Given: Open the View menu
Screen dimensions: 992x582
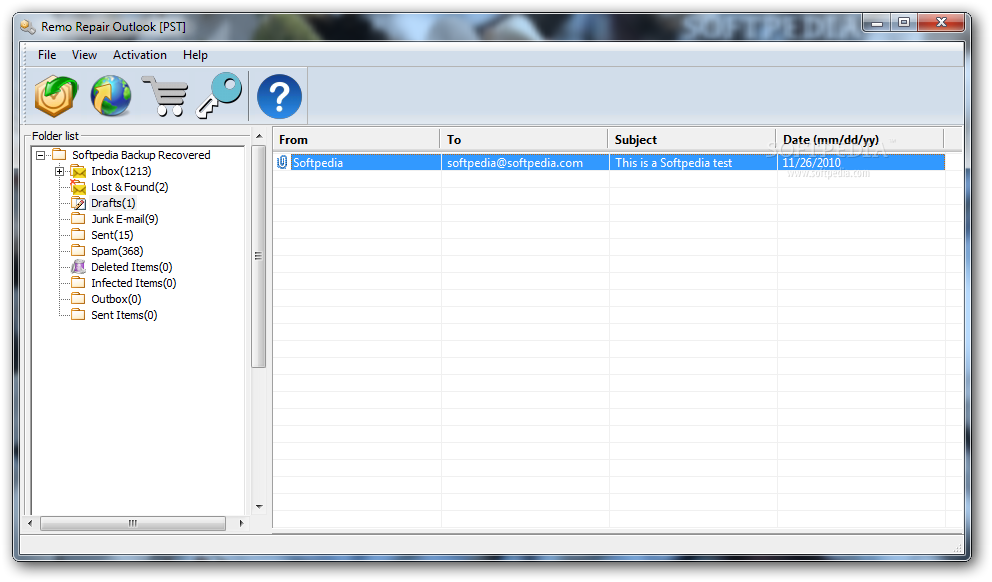Looking at the screenshot, I should [x=84, y=55].
